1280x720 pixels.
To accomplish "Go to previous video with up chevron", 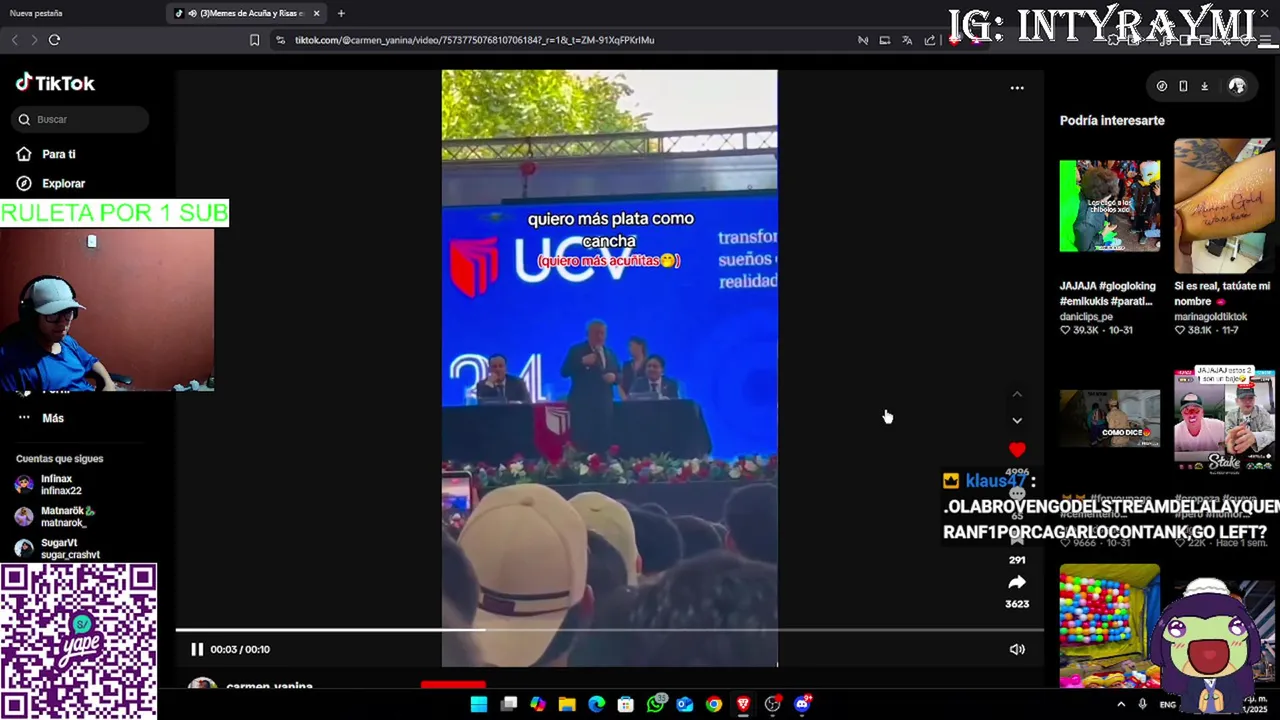I will [x=1017, y=394].
